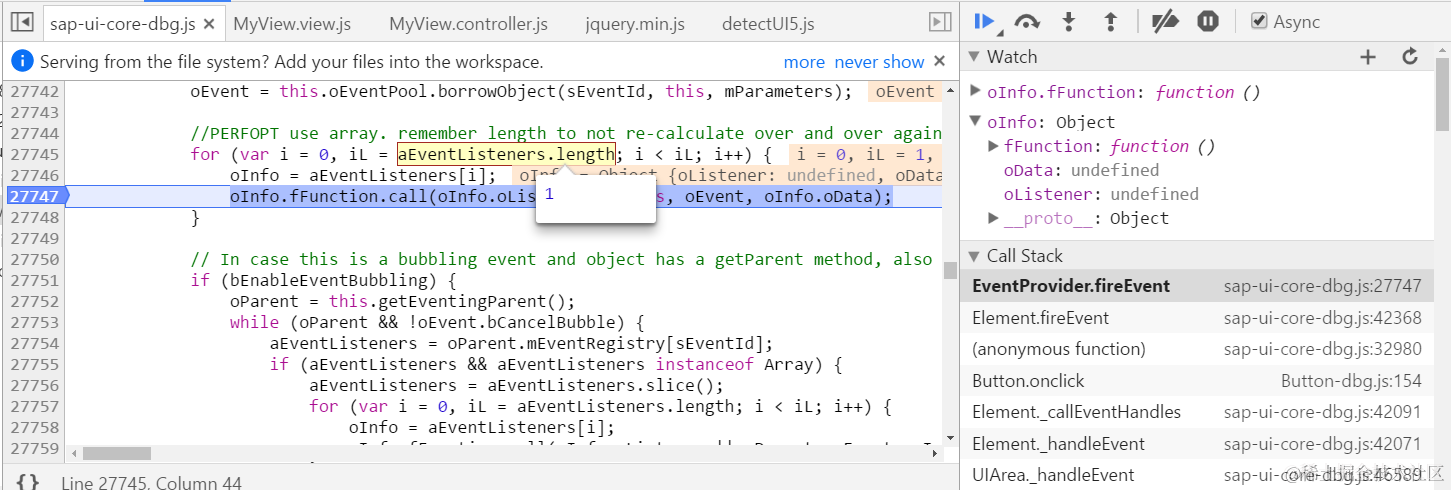
Task: Resume script execution
Action: tap(986, 21)
